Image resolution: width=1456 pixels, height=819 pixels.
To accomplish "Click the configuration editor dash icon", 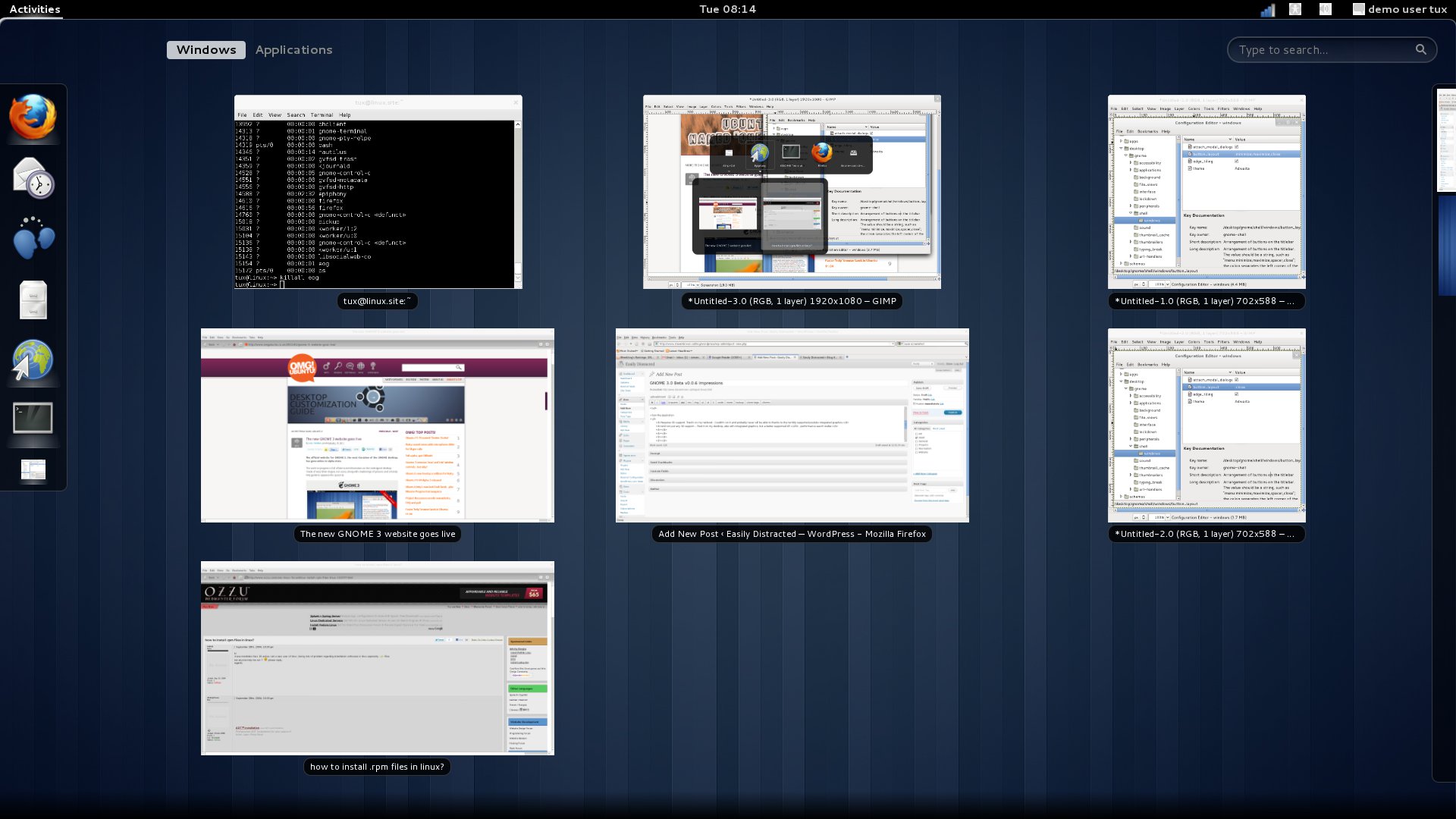I will [x=33, y=470].
